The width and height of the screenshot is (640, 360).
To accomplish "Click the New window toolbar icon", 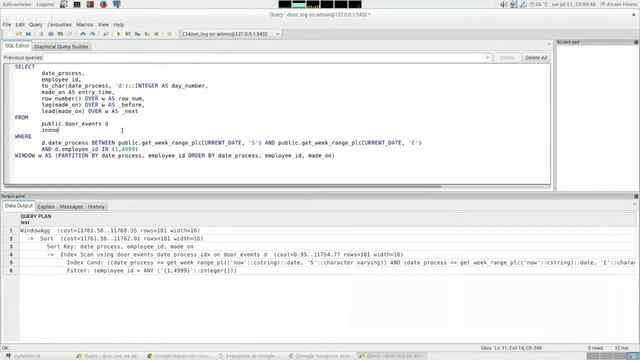I will 9,34.
